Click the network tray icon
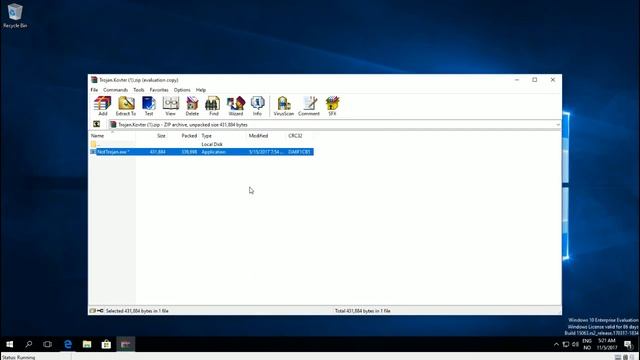 click(x=566, y=344)
